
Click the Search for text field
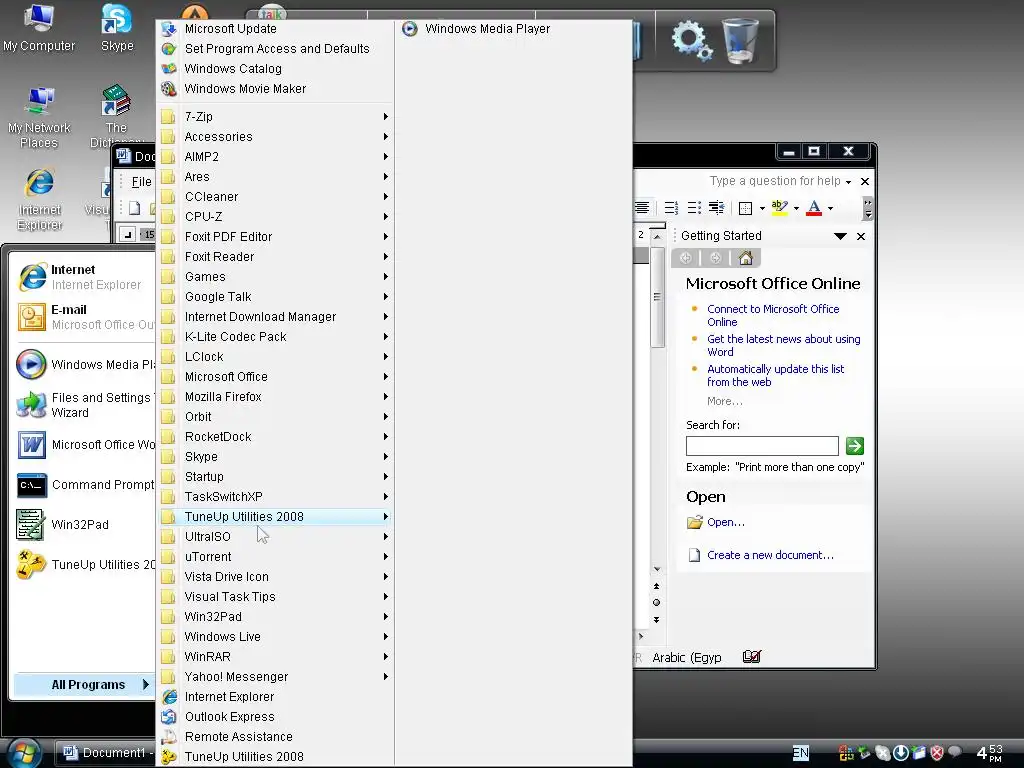tap(762, 446)
